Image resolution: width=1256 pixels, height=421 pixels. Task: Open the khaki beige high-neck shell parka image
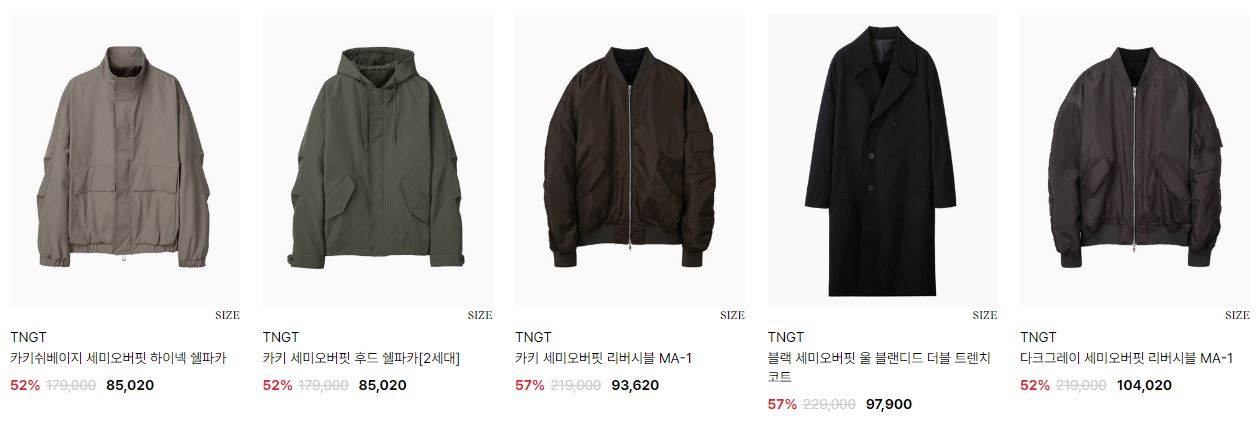click(x=125, y=160)
